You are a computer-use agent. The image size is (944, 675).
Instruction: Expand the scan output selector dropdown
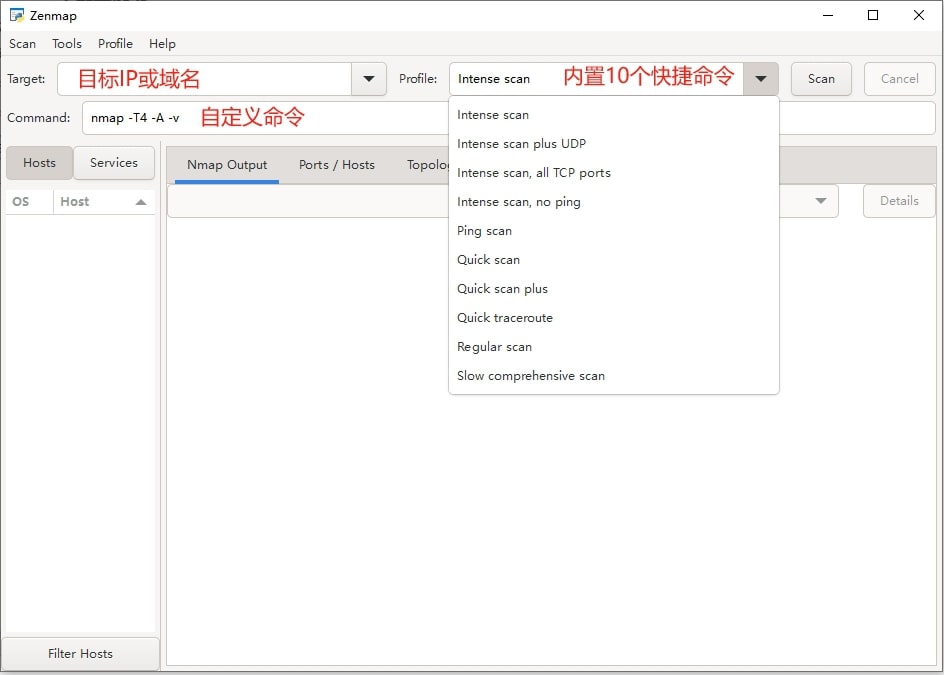[821, 201]
